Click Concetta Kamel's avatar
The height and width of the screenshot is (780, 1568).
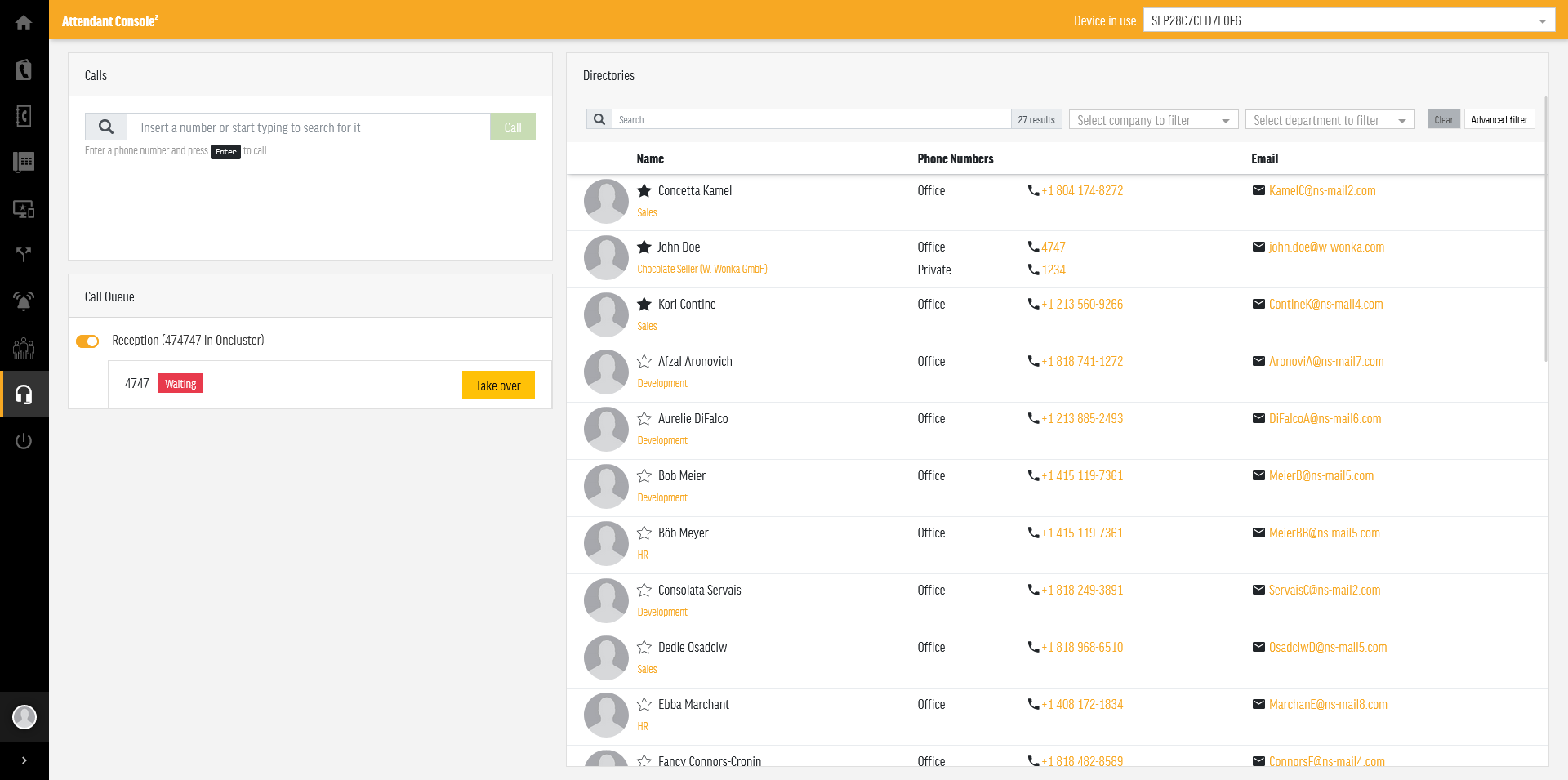pyautogui.click(x=606, y=201)
